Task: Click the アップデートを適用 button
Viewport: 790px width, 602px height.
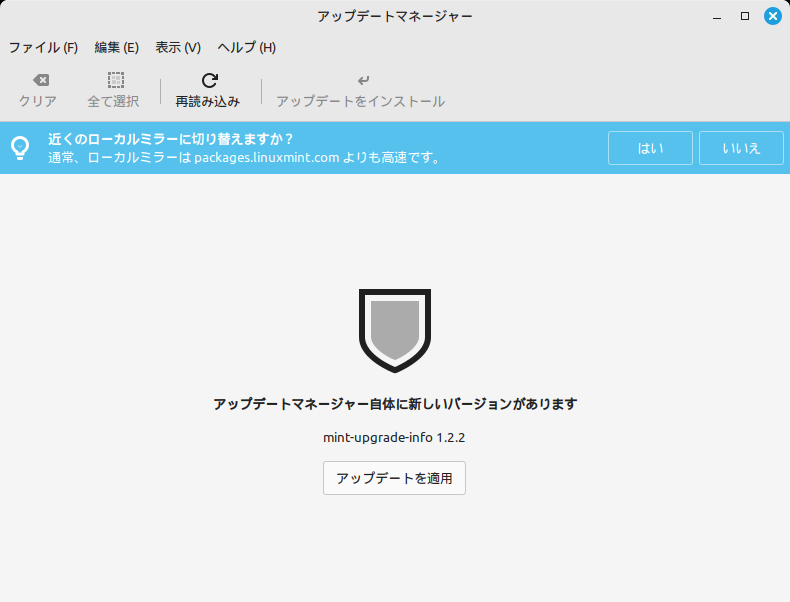Action: 394,478
